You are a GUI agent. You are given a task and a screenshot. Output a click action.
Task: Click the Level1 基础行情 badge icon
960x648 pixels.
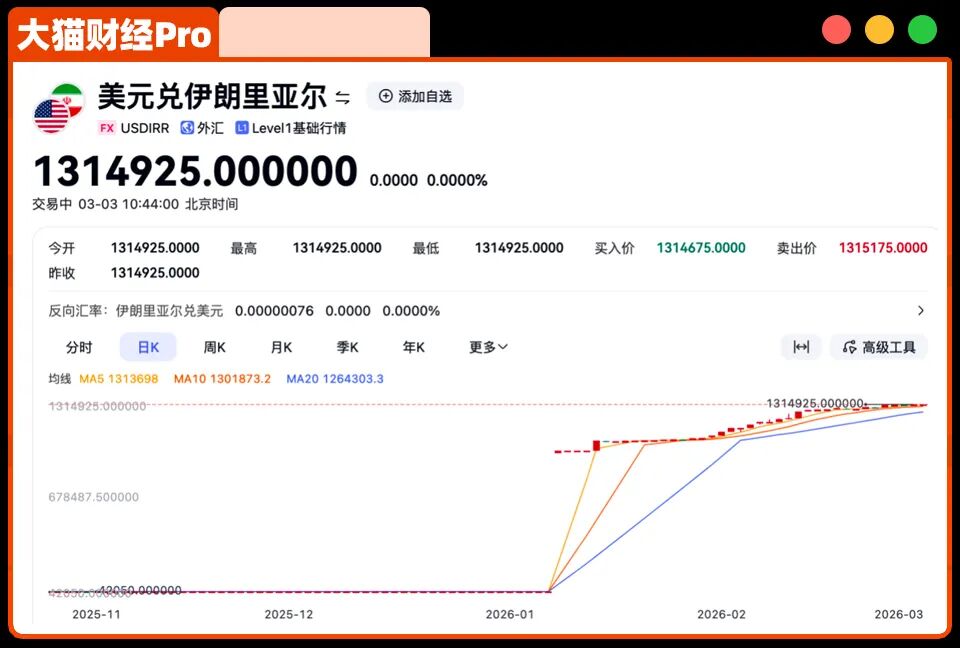242,127
